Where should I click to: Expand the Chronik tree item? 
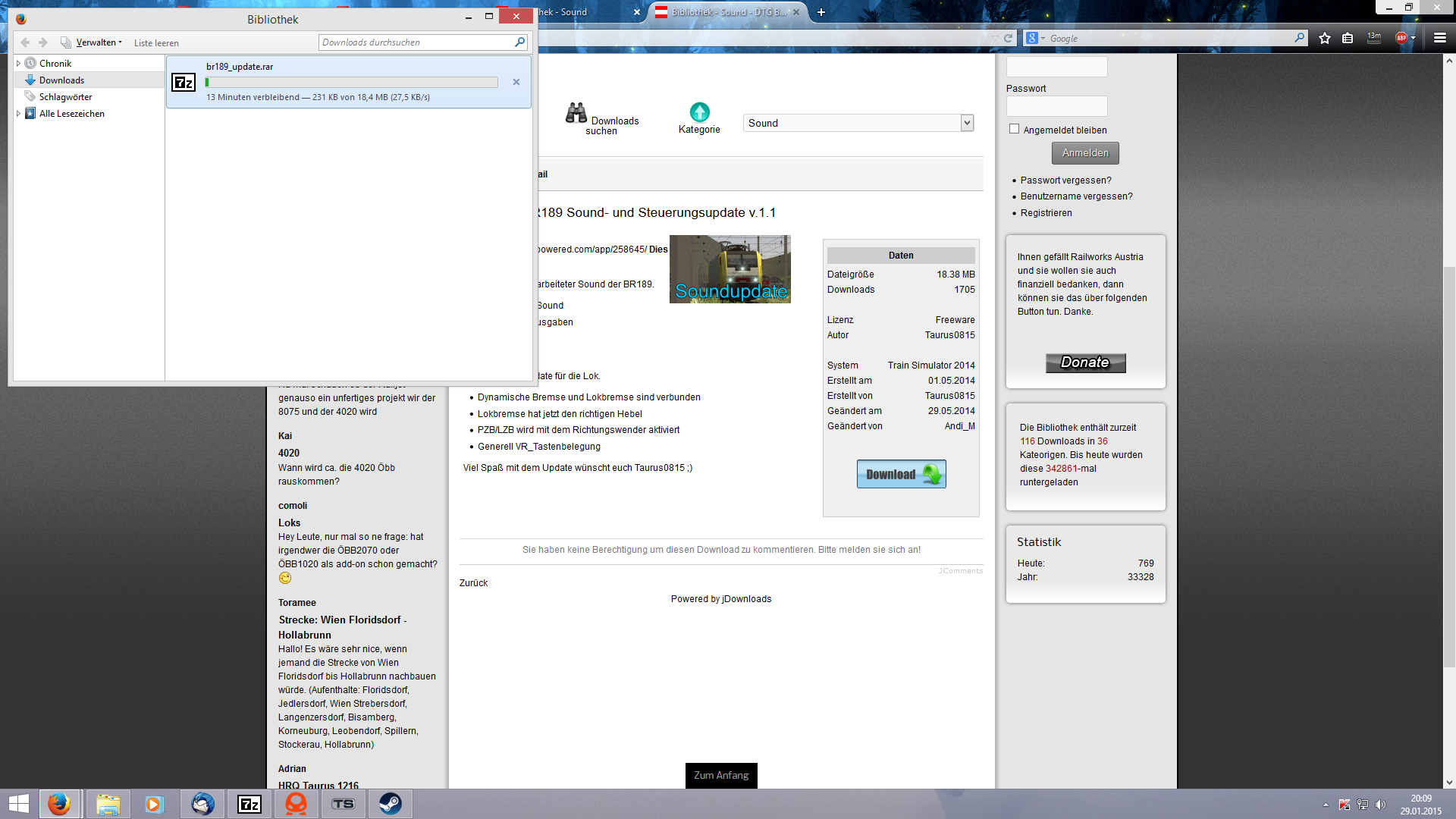point(18,64)
